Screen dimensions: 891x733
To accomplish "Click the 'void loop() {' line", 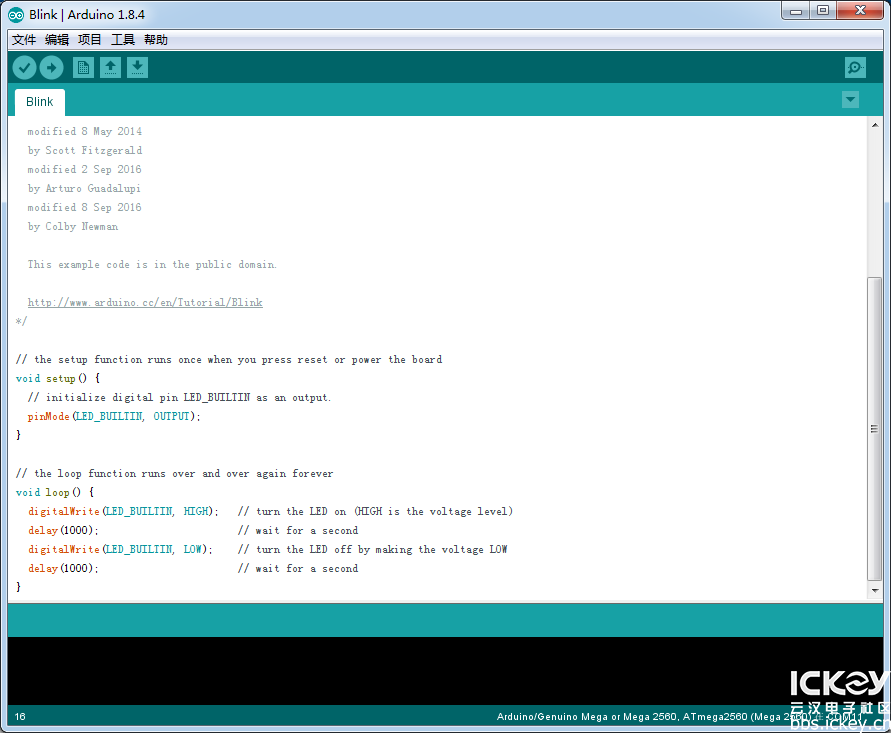I will tap(55, 493).
